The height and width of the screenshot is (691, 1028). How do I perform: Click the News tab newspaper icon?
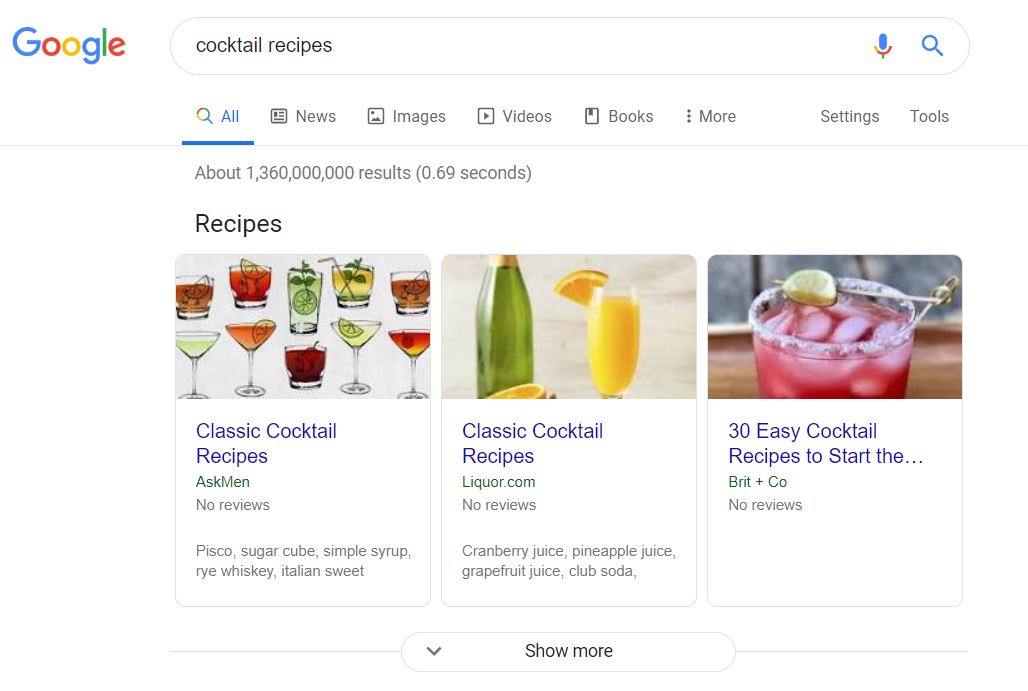(279, 116)
